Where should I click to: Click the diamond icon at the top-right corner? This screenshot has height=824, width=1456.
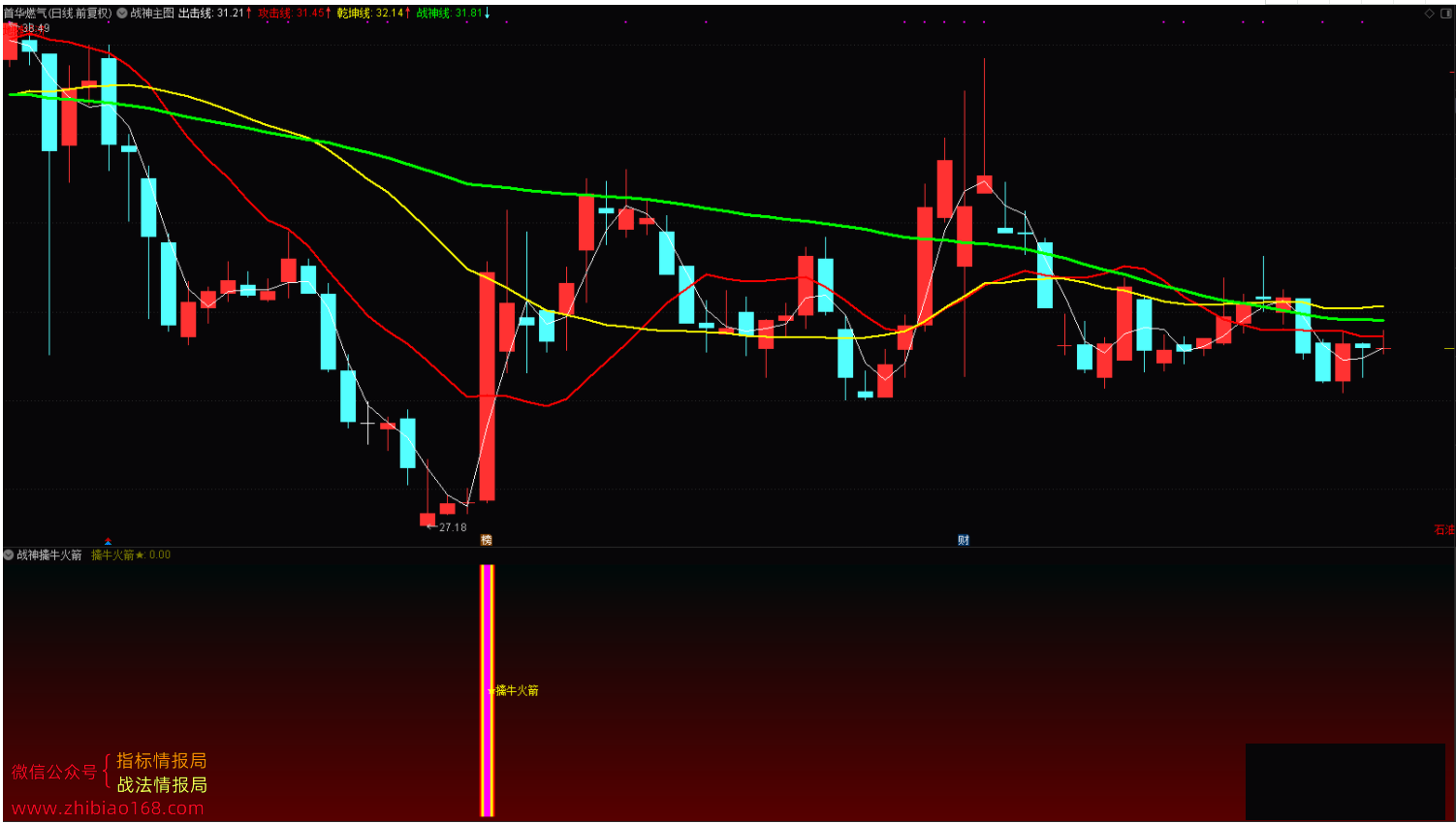[x=1429, y=14]
